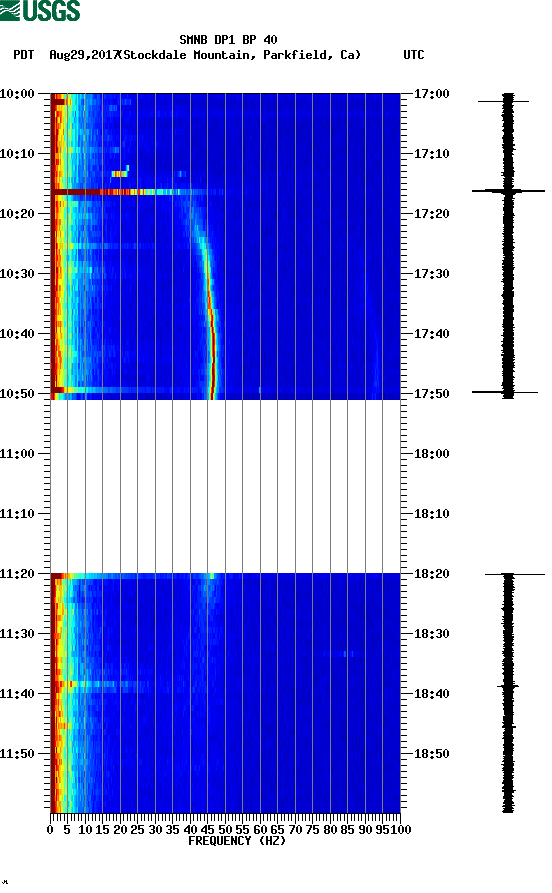Click the curved 45 Hz spectral line near 10:40
The width and height of the screenshot is (552, 893).
[212, 336]
